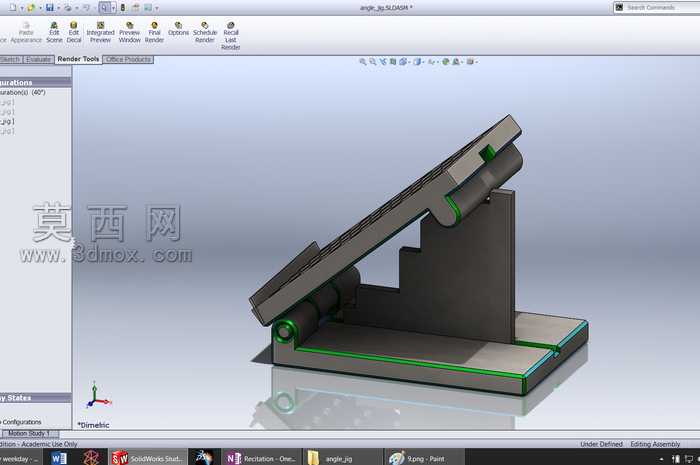
Task: Open the Motion Study 1 tab
Action: tap(30, 433)
